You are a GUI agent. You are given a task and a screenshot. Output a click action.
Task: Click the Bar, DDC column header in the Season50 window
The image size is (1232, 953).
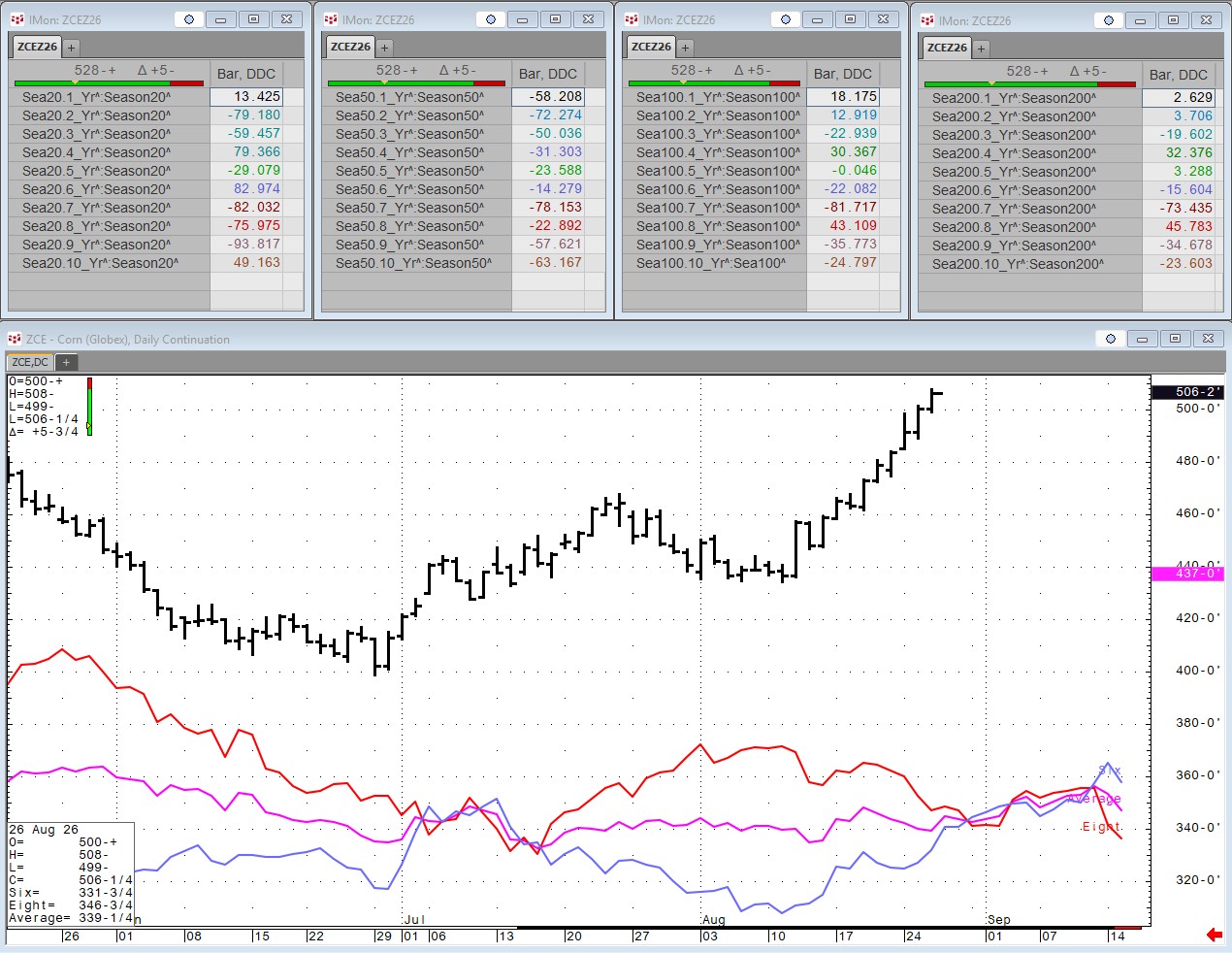548,74
